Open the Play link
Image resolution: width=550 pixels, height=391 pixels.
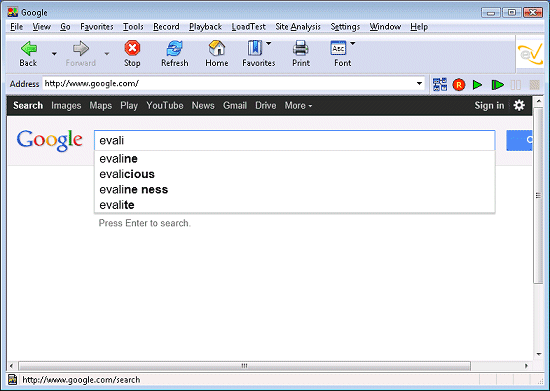[x=129, y=106]
